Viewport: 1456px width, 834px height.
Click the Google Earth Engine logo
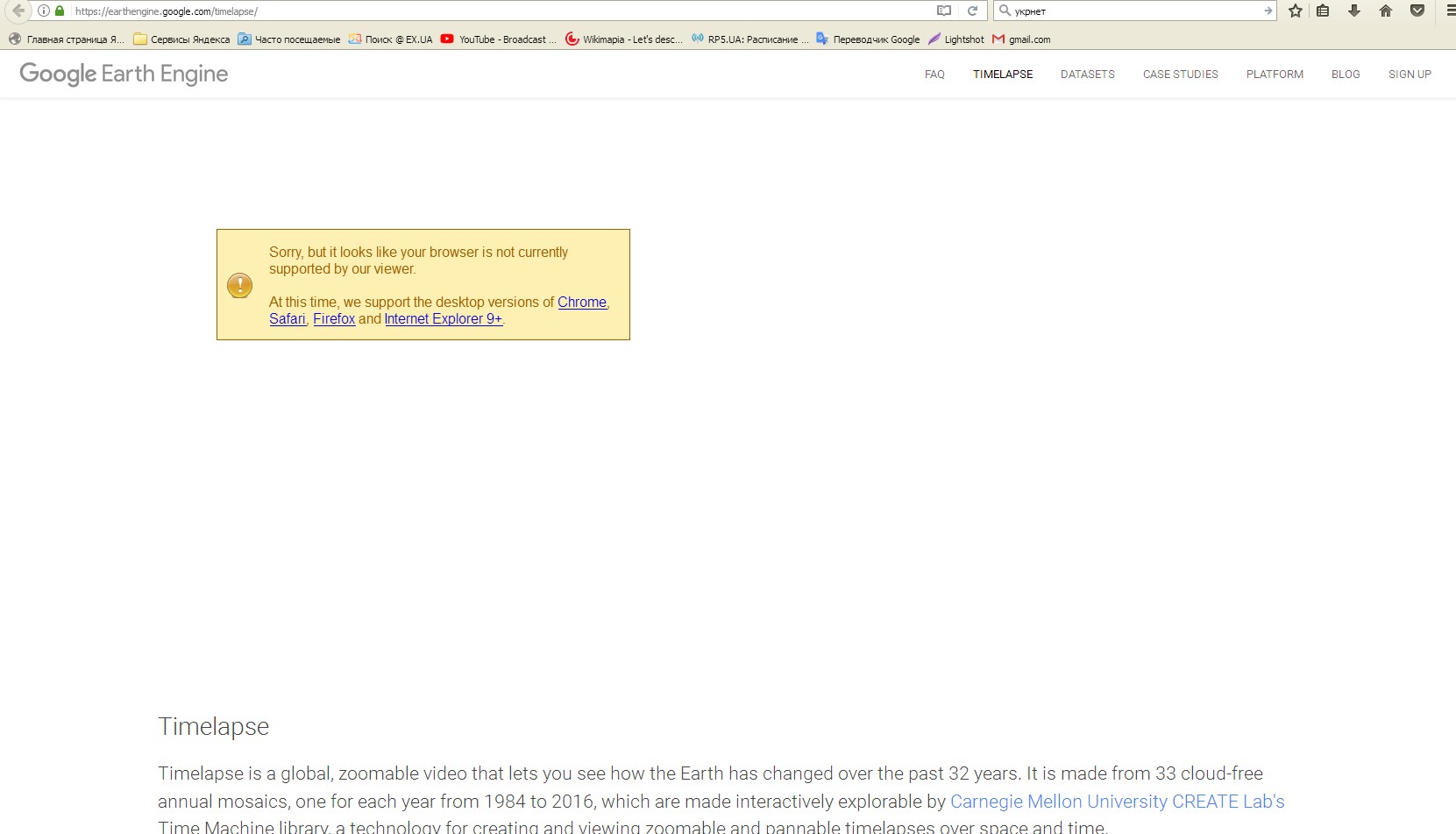point(124,74)
